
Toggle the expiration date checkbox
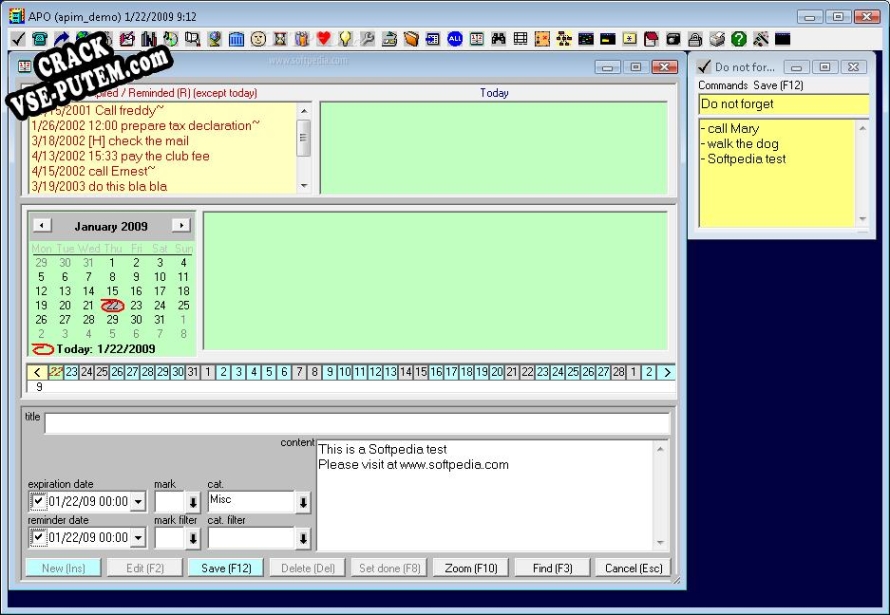38,502
